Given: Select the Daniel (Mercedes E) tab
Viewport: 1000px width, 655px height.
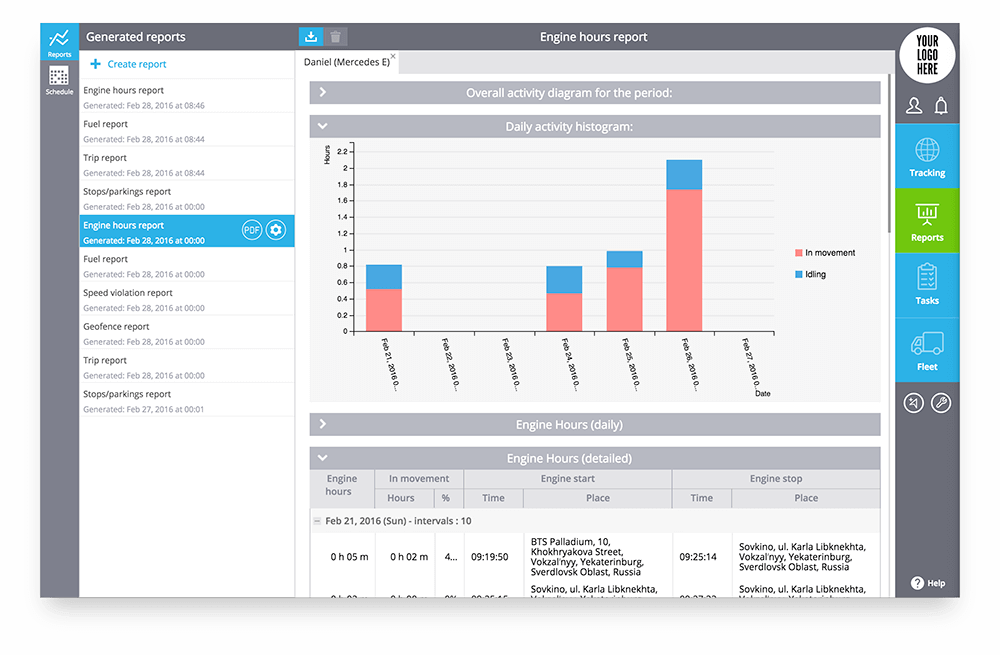Looking at the screenshot, I should 346,62.
